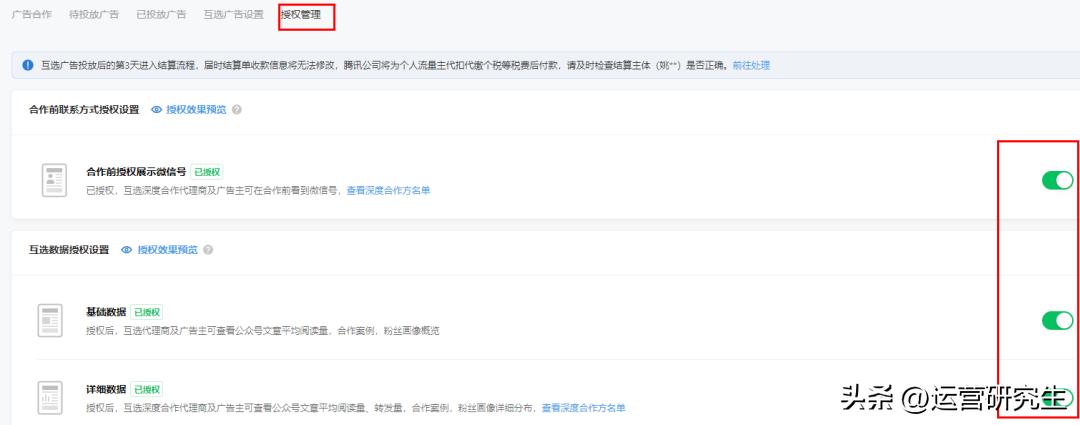Click the 合作前联系方式授权设置 heading

coord(84,110)
